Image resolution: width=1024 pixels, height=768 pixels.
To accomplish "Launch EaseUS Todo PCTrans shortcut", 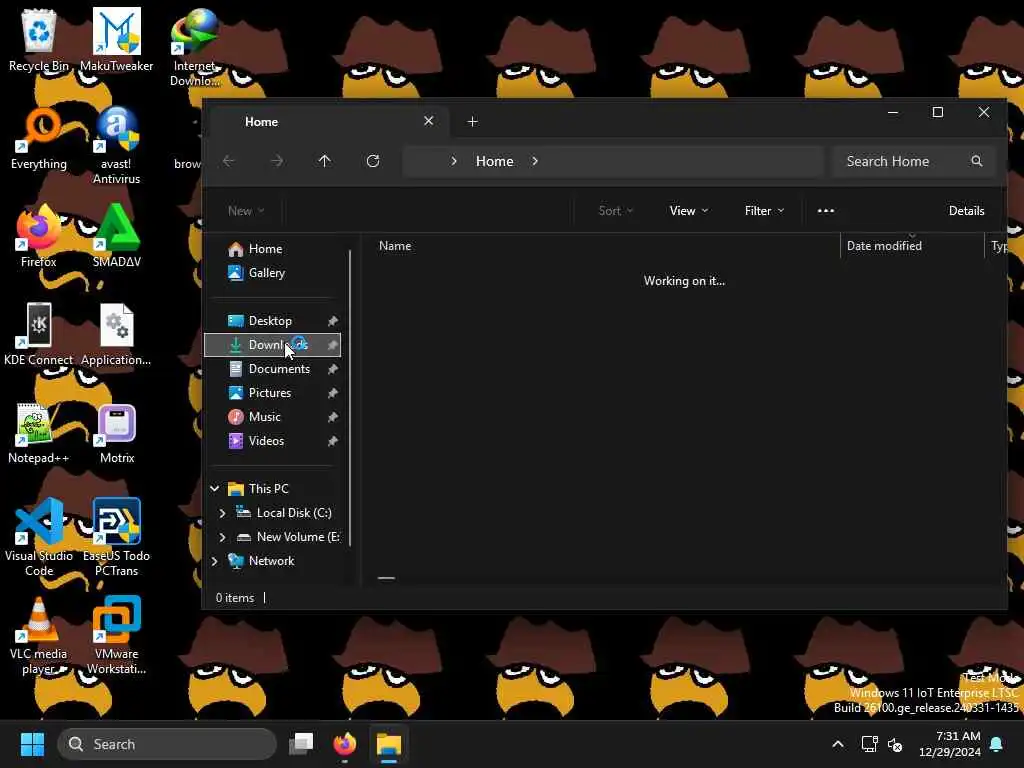I will click(116, 537).
